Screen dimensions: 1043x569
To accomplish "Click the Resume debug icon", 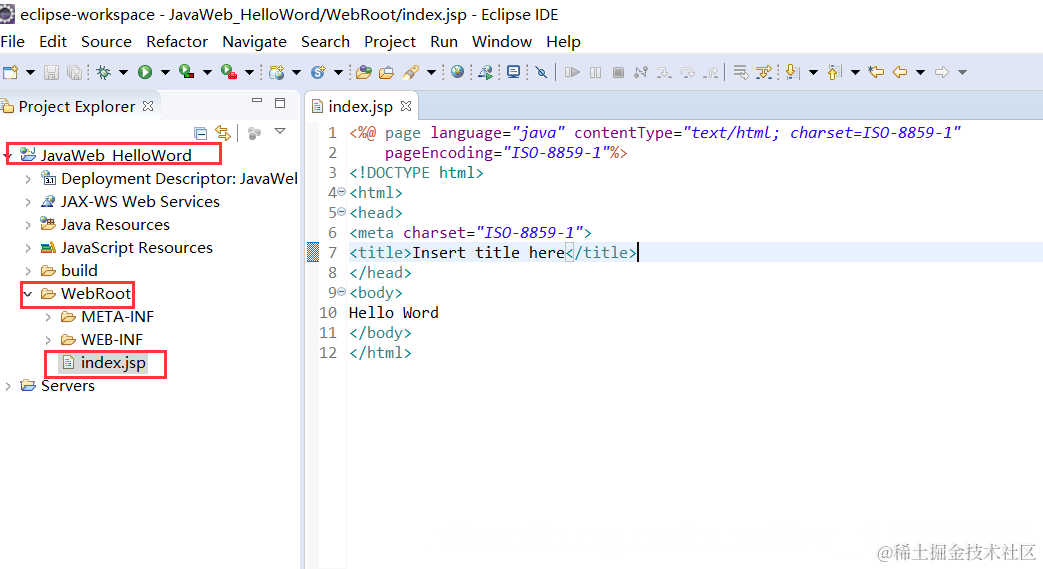I will 572,72.
